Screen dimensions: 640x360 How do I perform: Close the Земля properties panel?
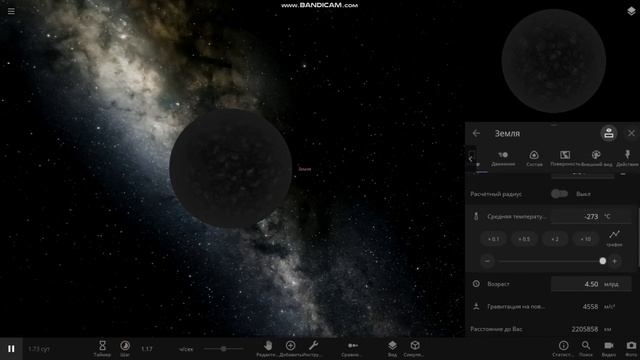[x=631, y=133]
